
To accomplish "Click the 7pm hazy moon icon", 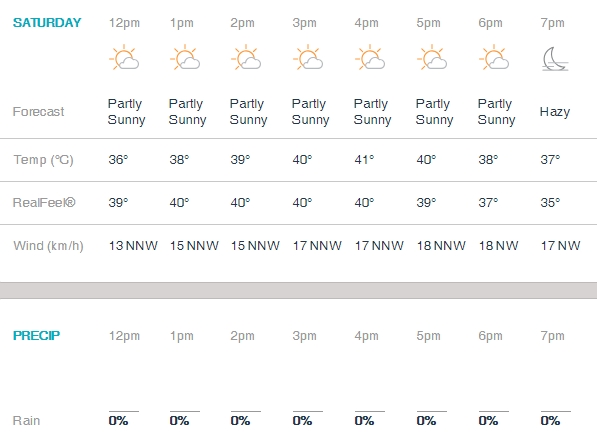I will pos(555,59).
